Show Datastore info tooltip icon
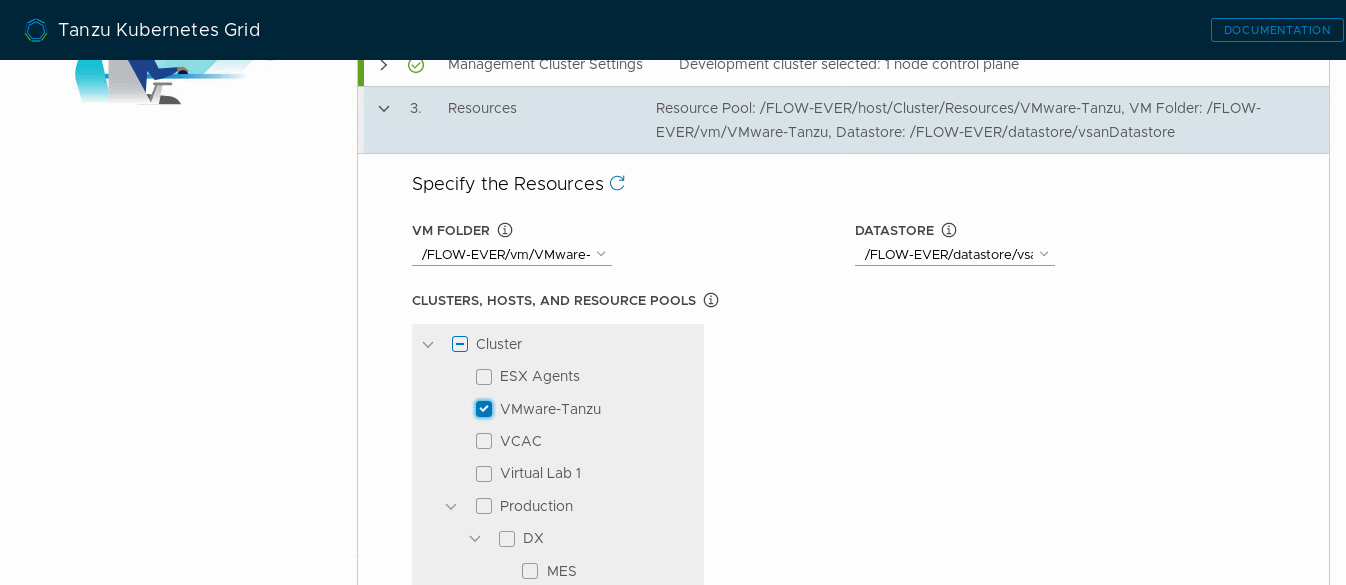This screenshot has height=585, width=1346. coord(949,230)
